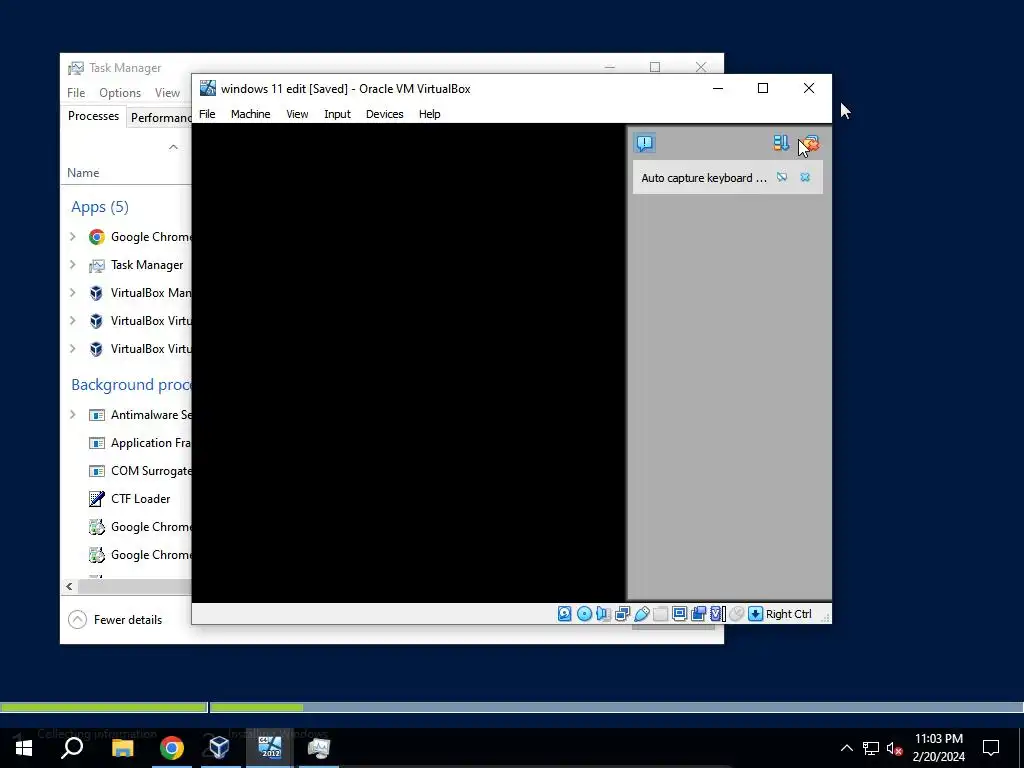Viewport: 1024px width, 768px height.
Task: Expand the Google Chrome entry under Apps
Action: [x=72, y=236]
